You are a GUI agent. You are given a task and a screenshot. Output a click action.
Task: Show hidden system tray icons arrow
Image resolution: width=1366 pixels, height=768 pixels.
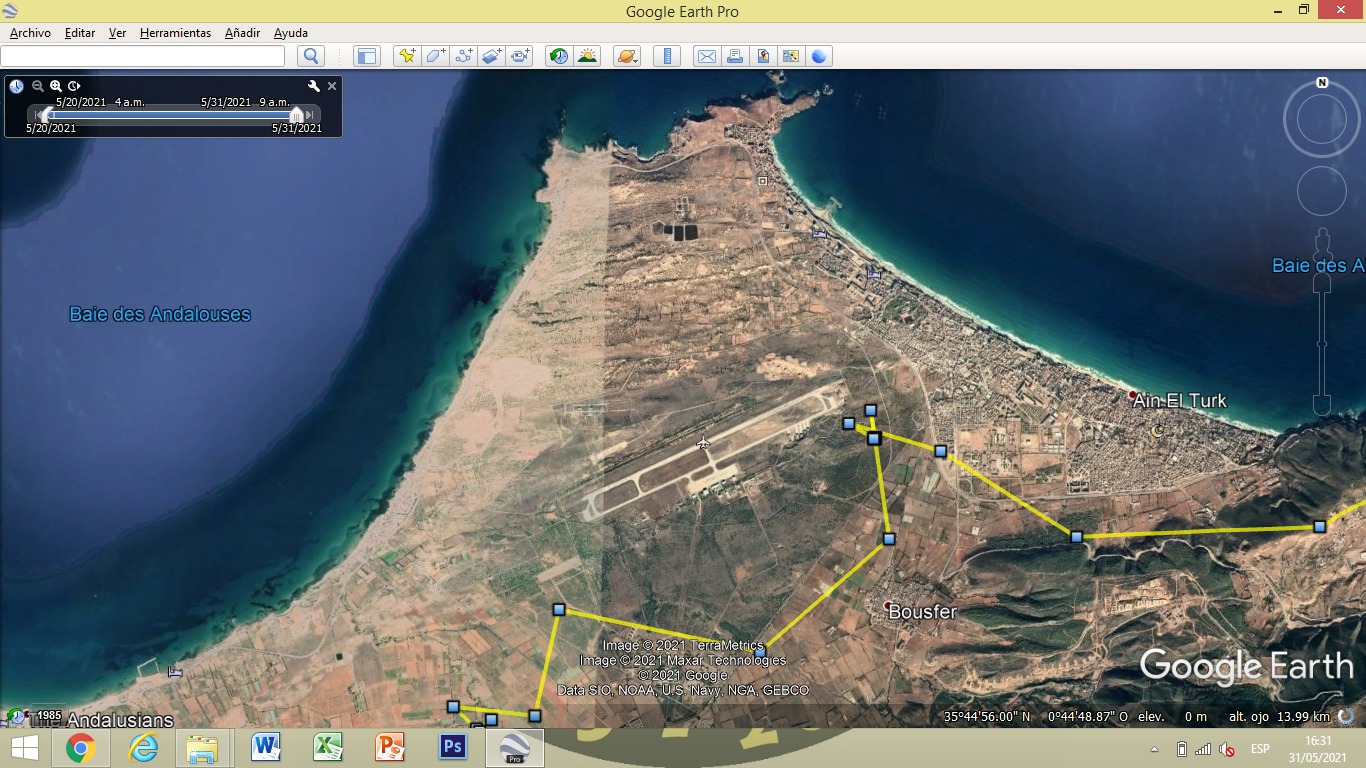[x=1155, y=749]
